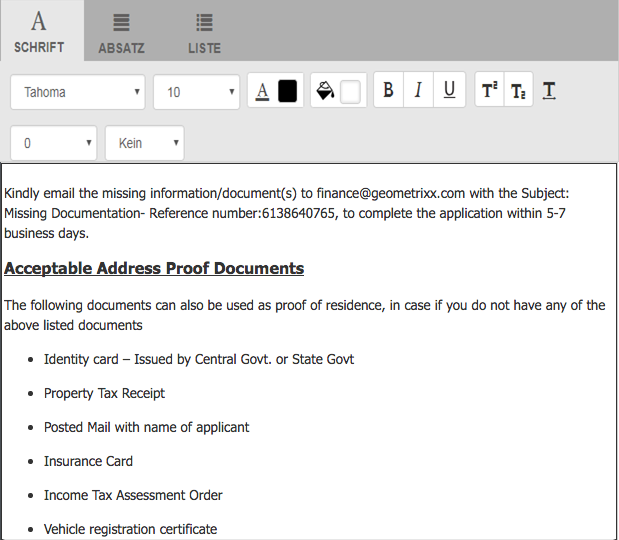Click Posted Mail with name of applicant

click(x=146, y=428)
